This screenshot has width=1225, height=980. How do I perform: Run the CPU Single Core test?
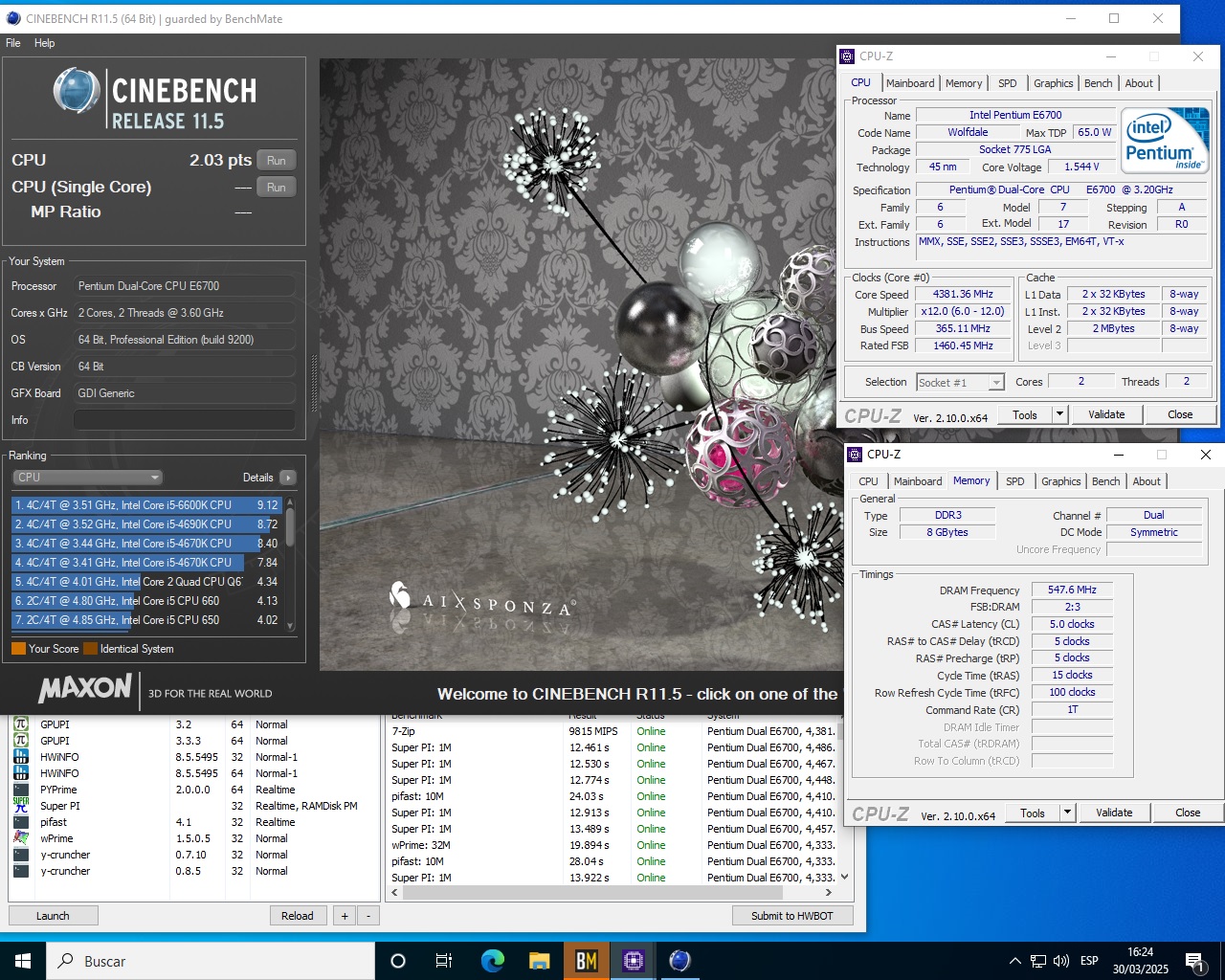coord(277,188)
